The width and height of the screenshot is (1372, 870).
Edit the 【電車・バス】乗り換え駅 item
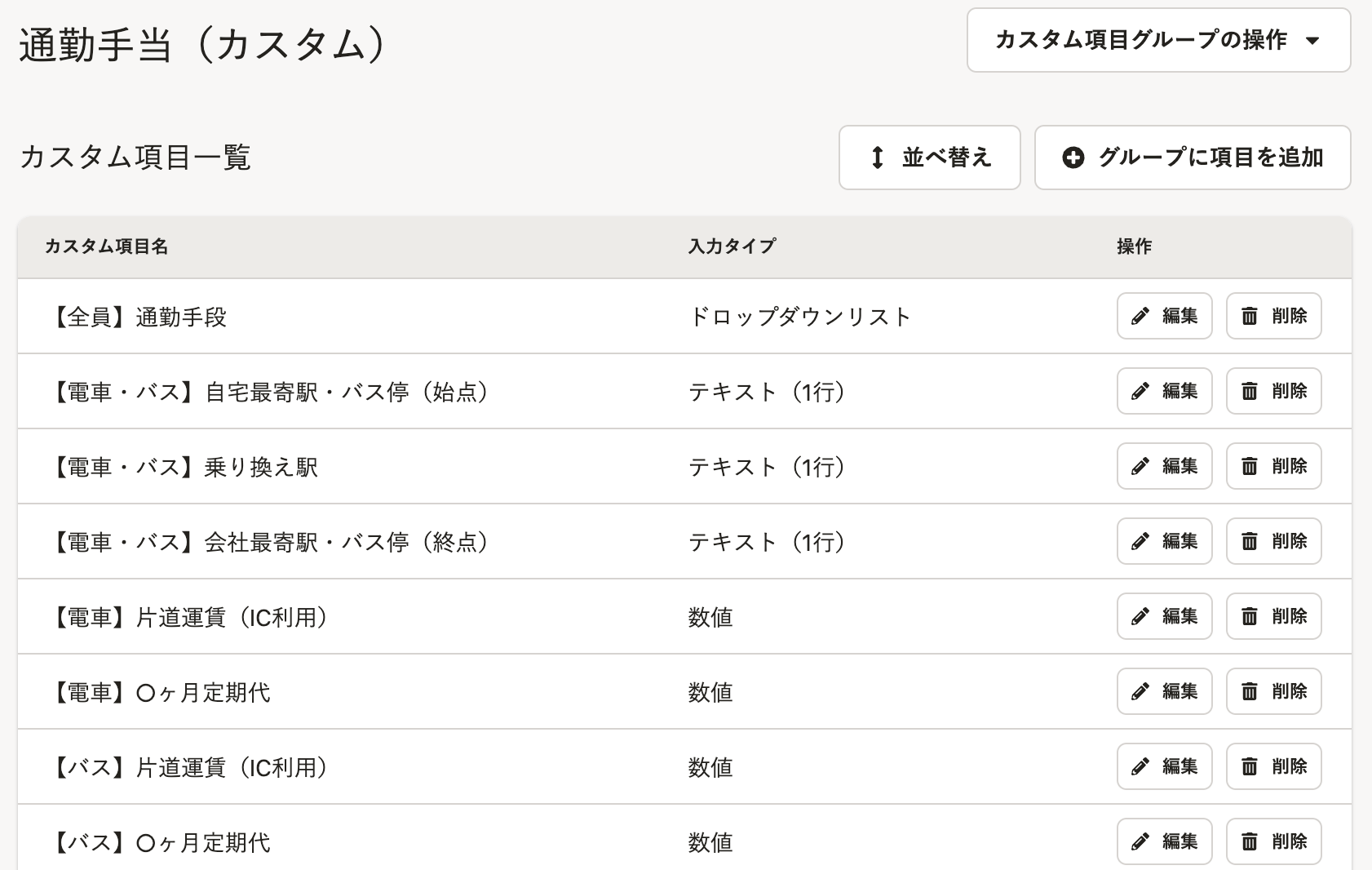click(x=1164, y=466)
